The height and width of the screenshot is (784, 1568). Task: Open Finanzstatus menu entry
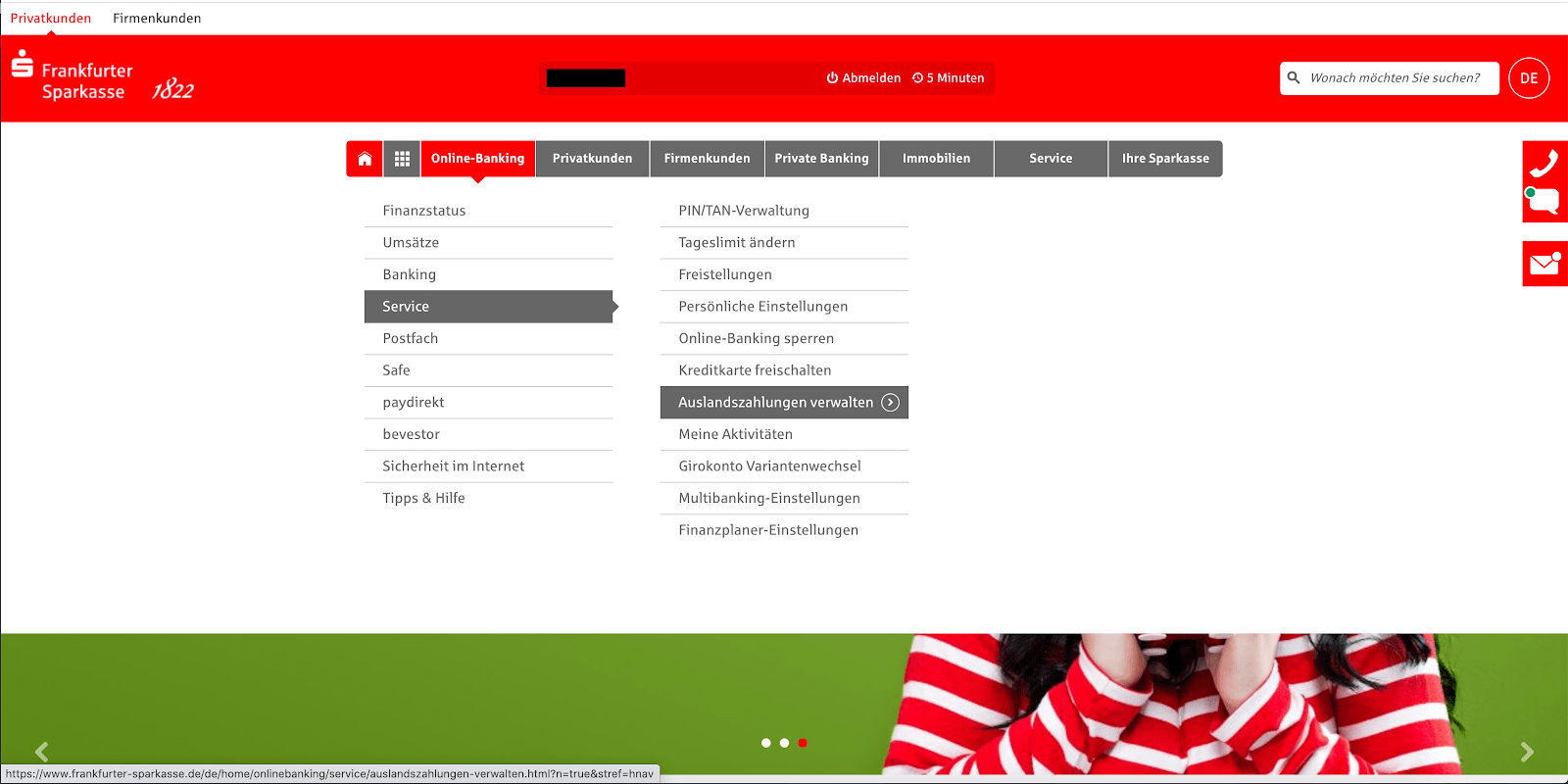pyautogui.click(x=488, y=211)
